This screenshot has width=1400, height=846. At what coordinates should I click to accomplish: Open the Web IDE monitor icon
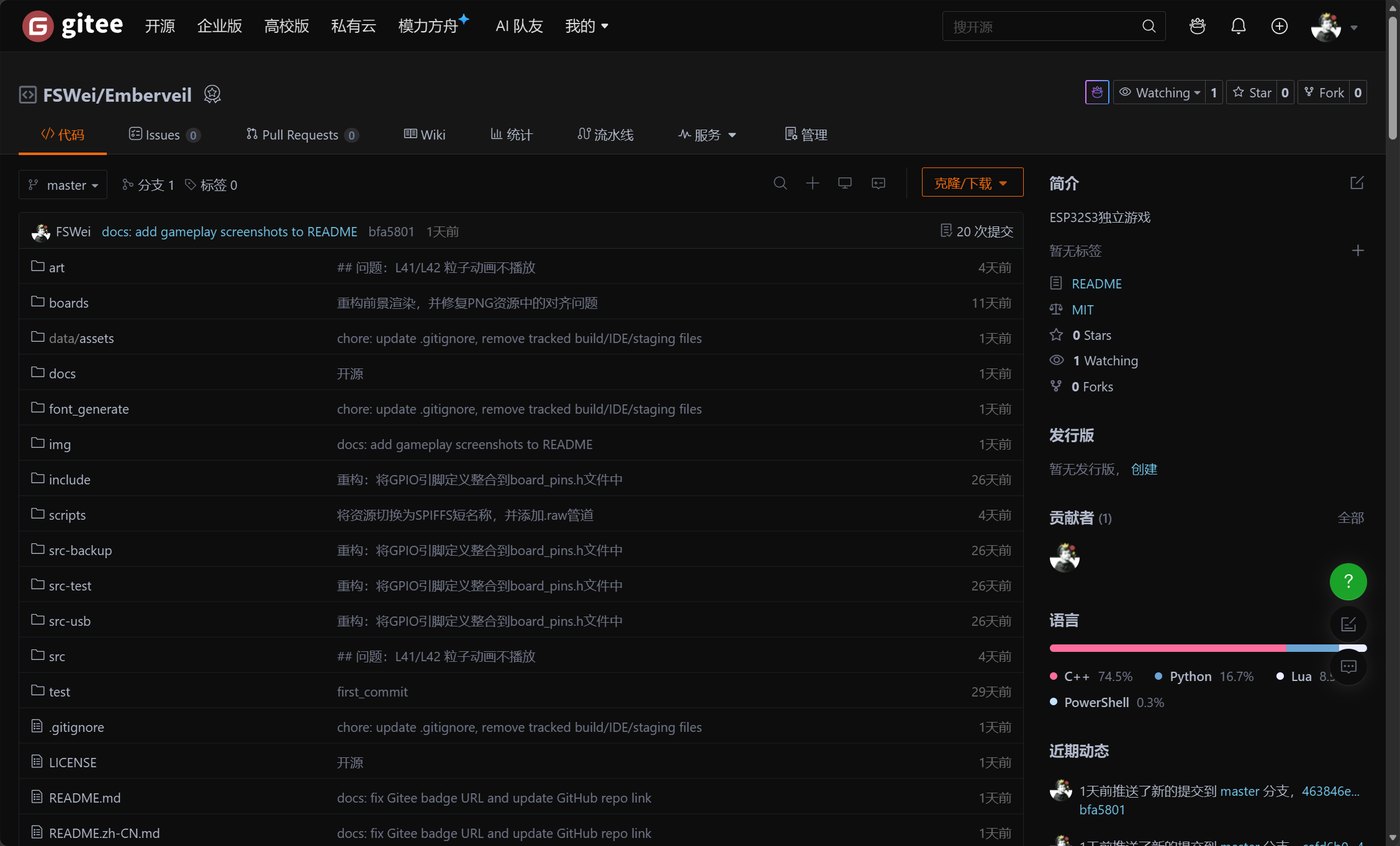click(845, 183)
